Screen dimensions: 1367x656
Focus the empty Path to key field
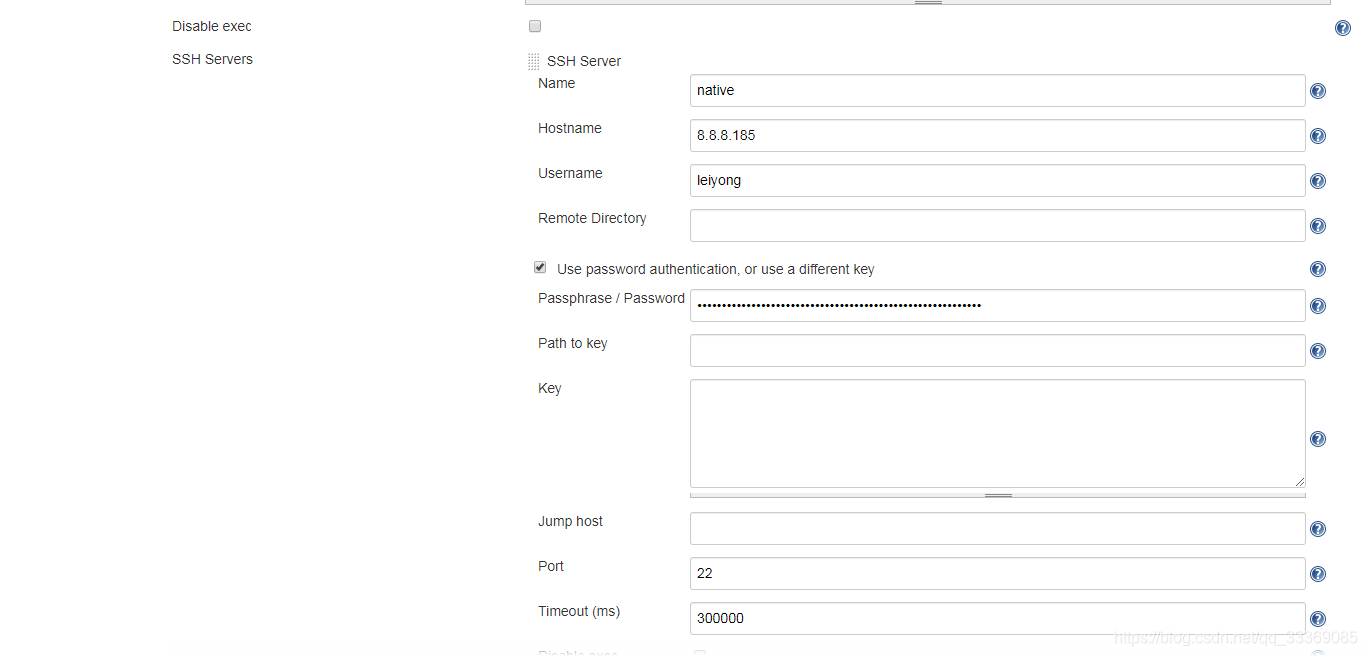click(997, 350)
